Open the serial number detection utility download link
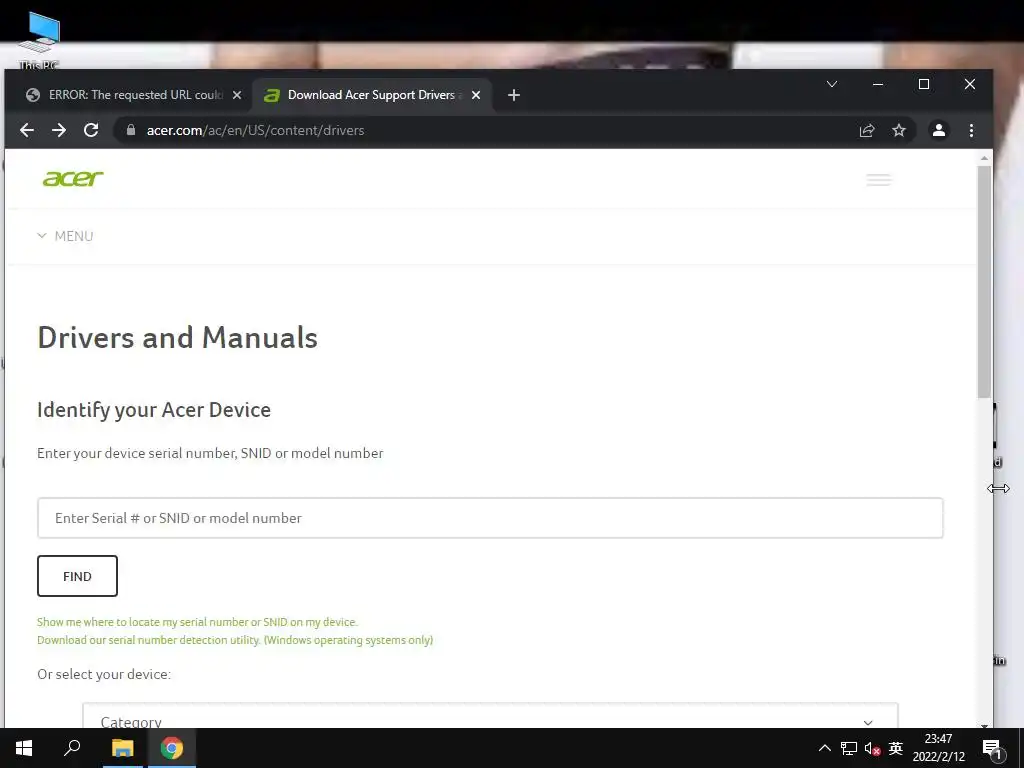 (x=235, y=640)
